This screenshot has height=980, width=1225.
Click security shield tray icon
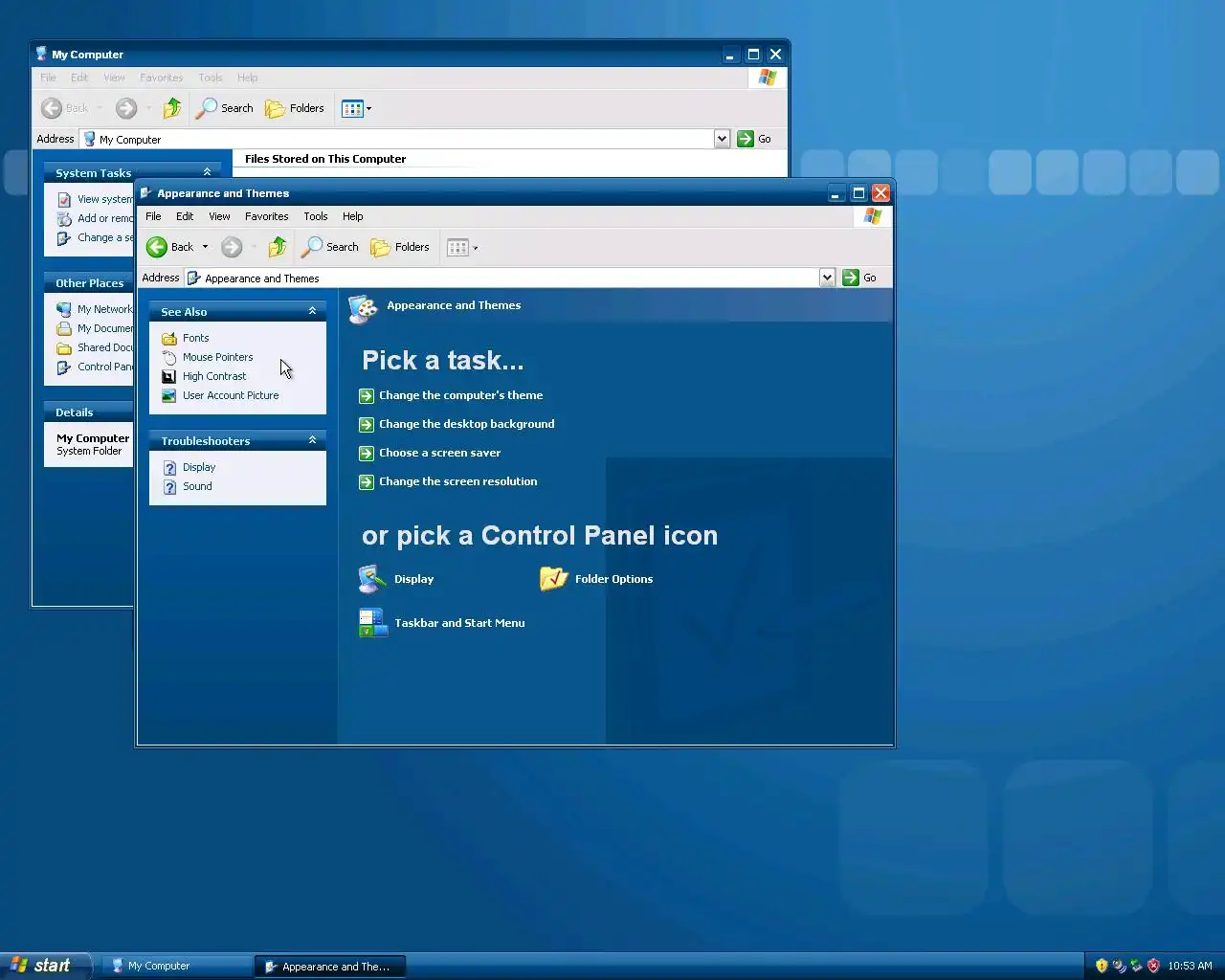(1102, 966)
